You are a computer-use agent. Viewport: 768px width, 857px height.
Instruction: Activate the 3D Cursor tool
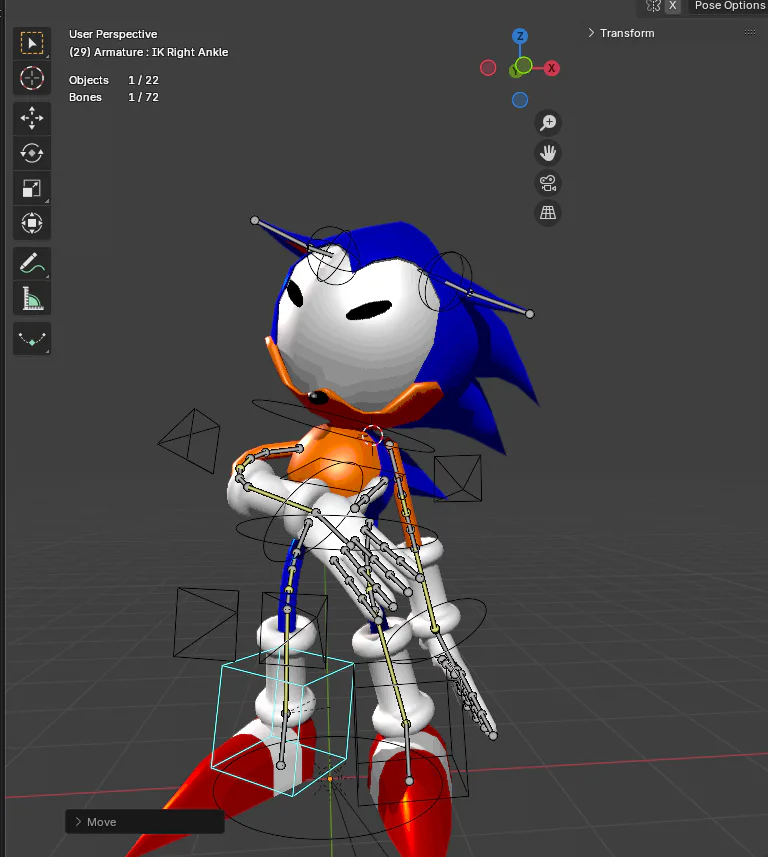pos(32,78)
